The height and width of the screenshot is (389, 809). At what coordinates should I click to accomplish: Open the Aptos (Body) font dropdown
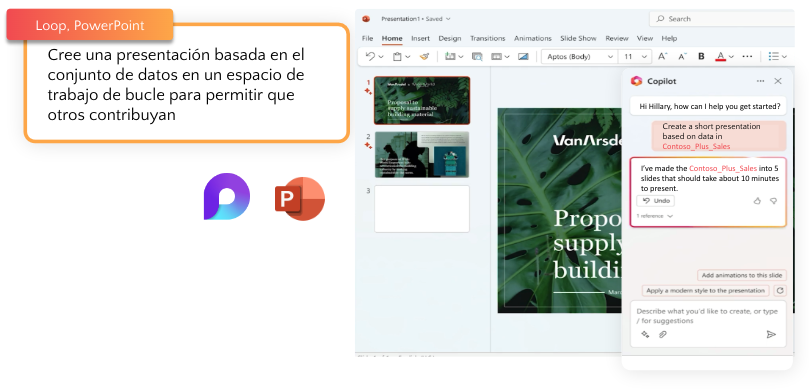point(579,56)
